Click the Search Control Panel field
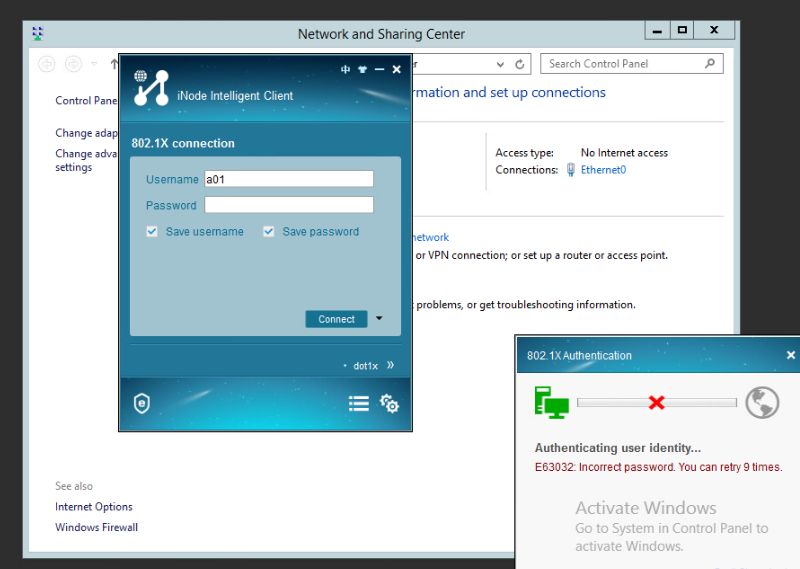The height and width of the screenshot is (569, 800). point(632,64)
